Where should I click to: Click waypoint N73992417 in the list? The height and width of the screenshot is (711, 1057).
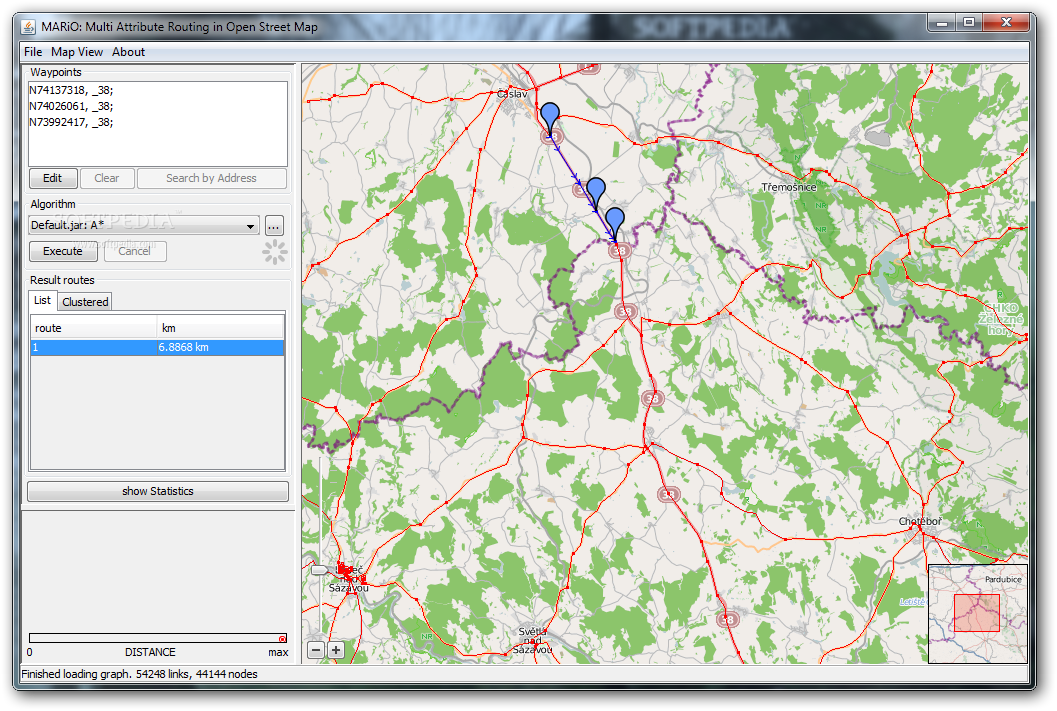coord(71,123)
